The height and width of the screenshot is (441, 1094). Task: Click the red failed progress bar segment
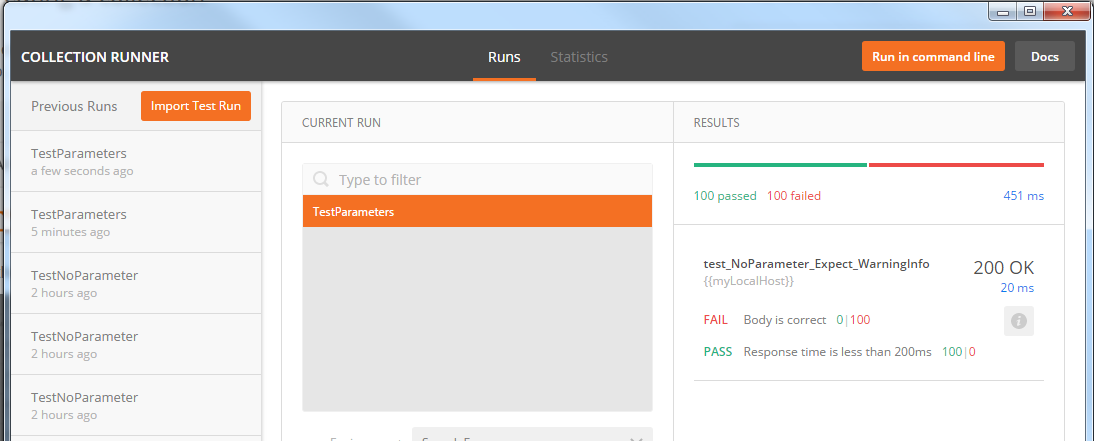957,165
